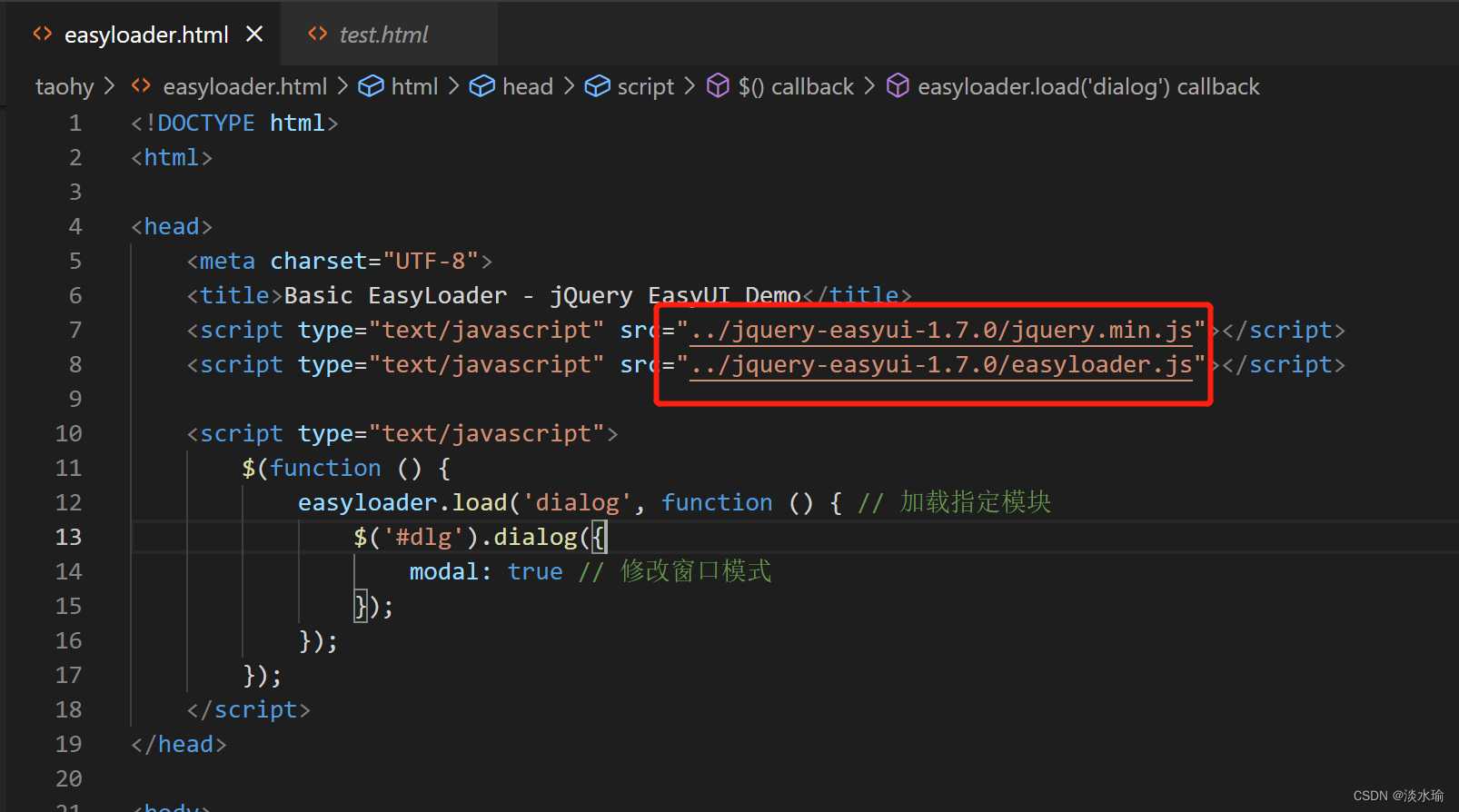
Task: Open easyloader.load('dialog') callback breadcrumb
Action: pos(1088,86)
